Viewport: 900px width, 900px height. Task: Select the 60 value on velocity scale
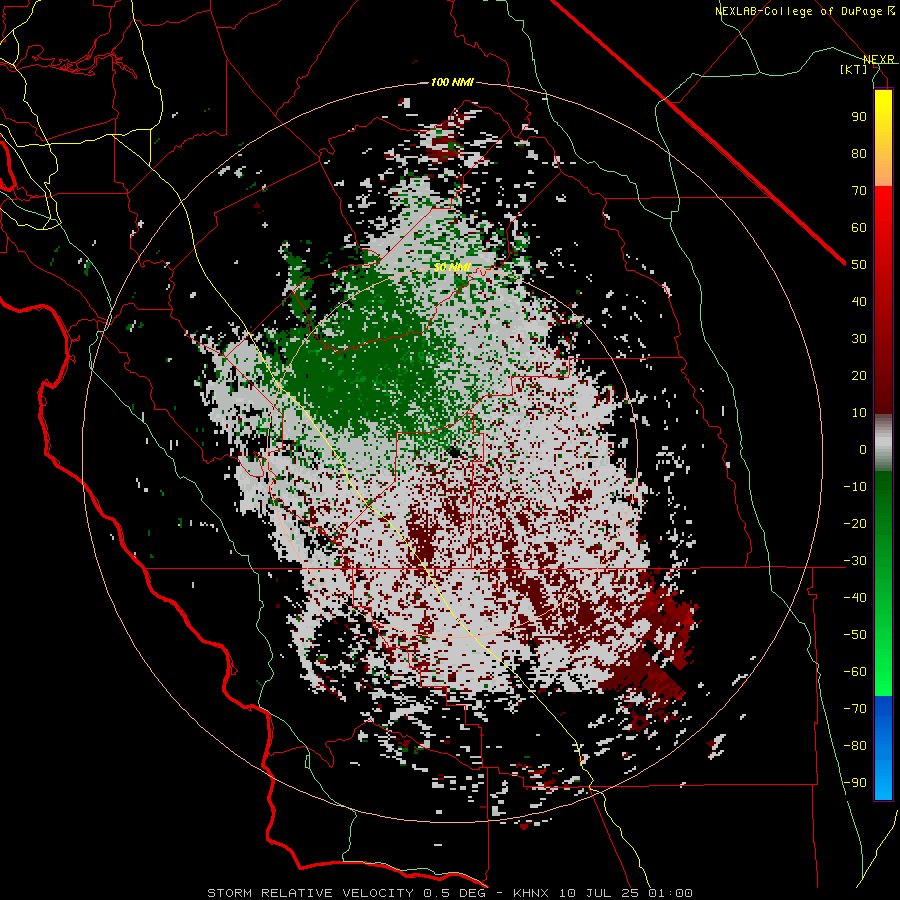(x=859, y=227)
